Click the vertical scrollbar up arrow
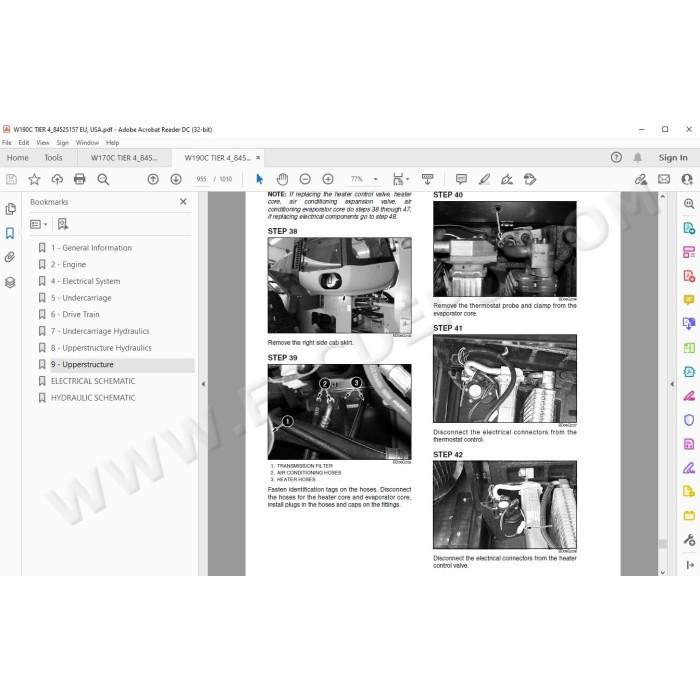This screenshot has width=700, height=700. tap(662, 196)
